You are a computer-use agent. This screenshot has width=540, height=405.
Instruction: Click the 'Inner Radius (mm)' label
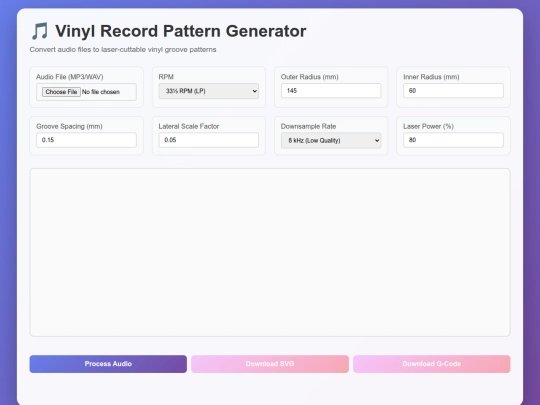[x=431, y=77]
